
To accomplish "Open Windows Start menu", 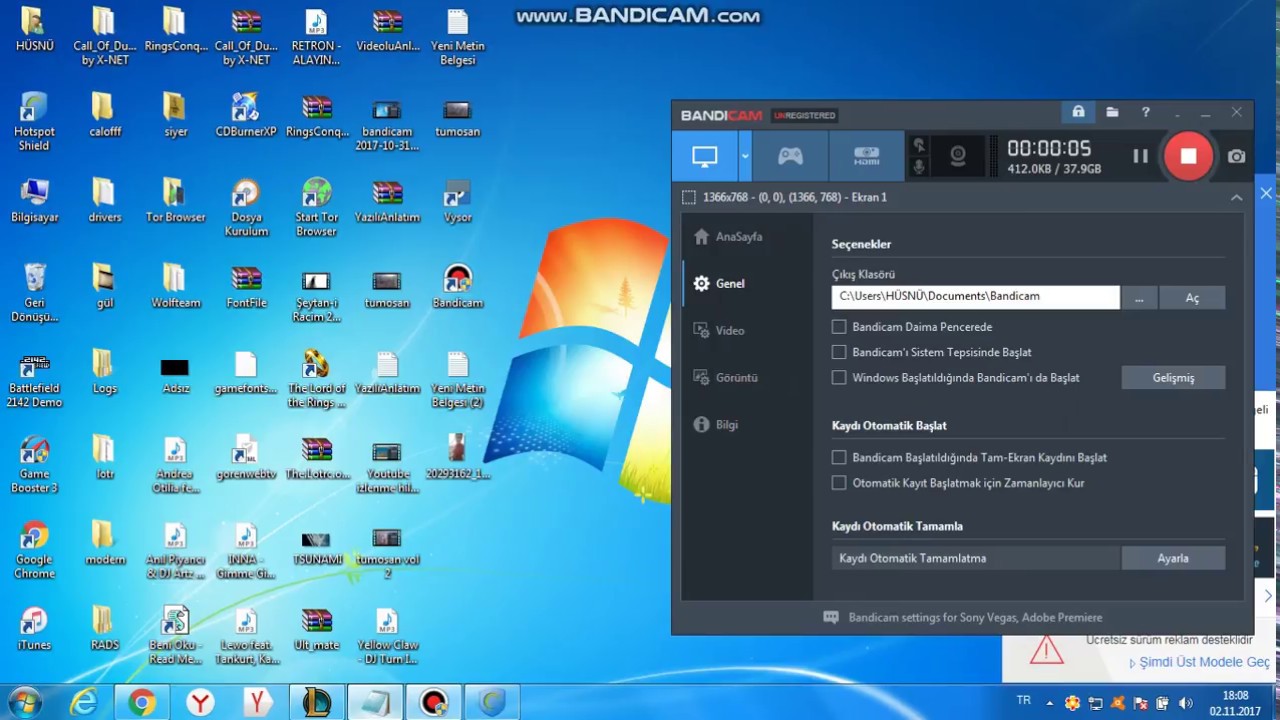I will (23, 702).
